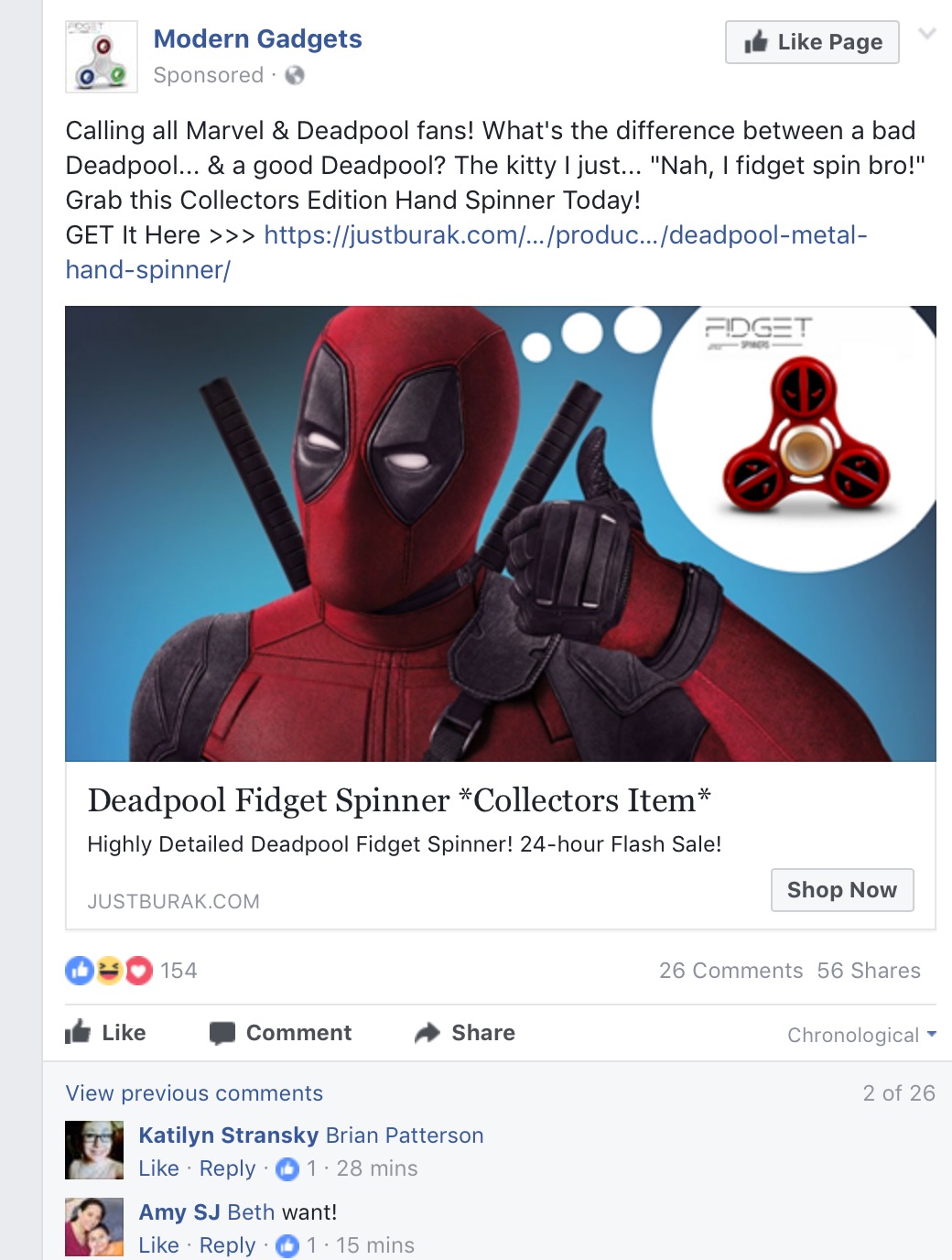This screenshot has width=952, height=1260.
Task: Reply to Amy SJ's comment
Action: tap(227, 1245)
